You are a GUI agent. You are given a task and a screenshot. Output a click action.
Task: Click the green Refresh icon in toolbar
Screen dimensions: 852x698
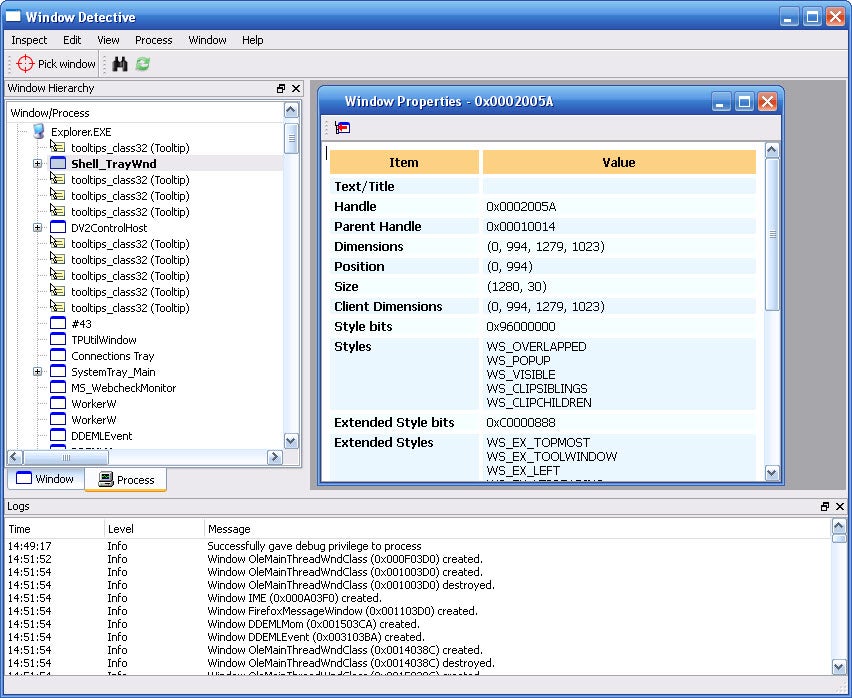coord(143,64)
